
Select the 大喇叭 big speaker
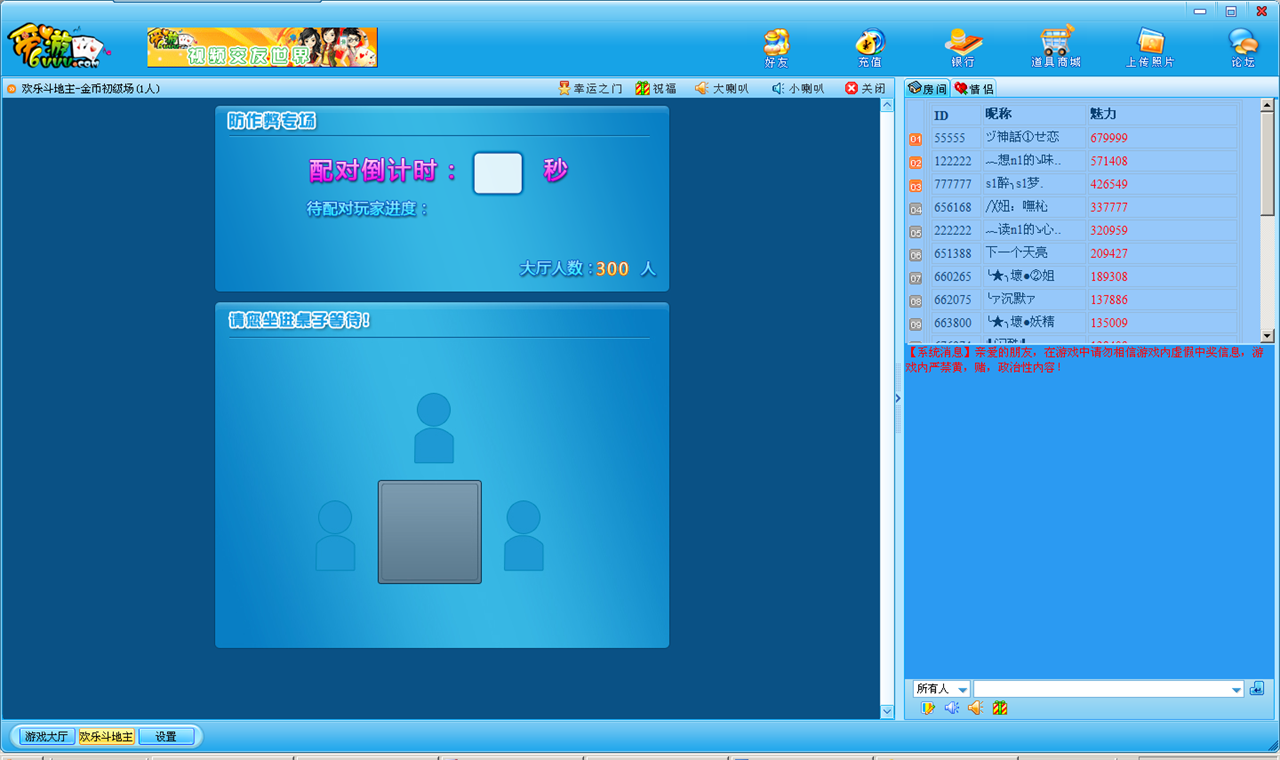coord(721,88)
